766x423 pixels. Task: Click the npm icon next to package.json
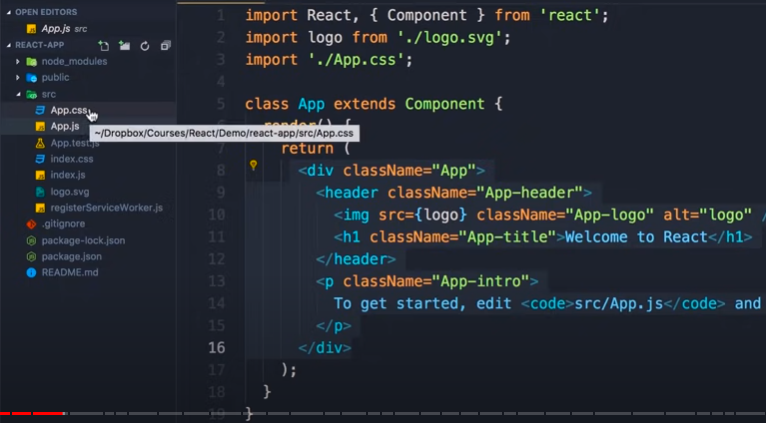point(32,256)
